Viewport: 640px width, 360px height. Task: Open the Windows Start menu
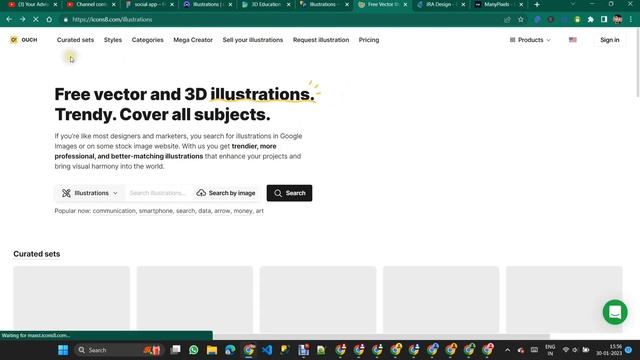point(63,350)
